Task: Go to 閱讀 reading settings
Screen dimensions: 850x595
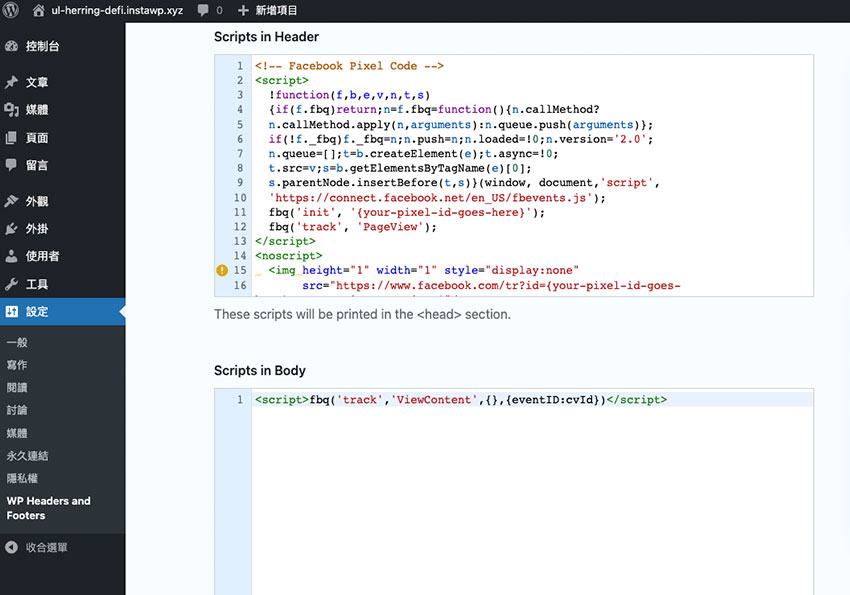Action: [x=17, y=388]
